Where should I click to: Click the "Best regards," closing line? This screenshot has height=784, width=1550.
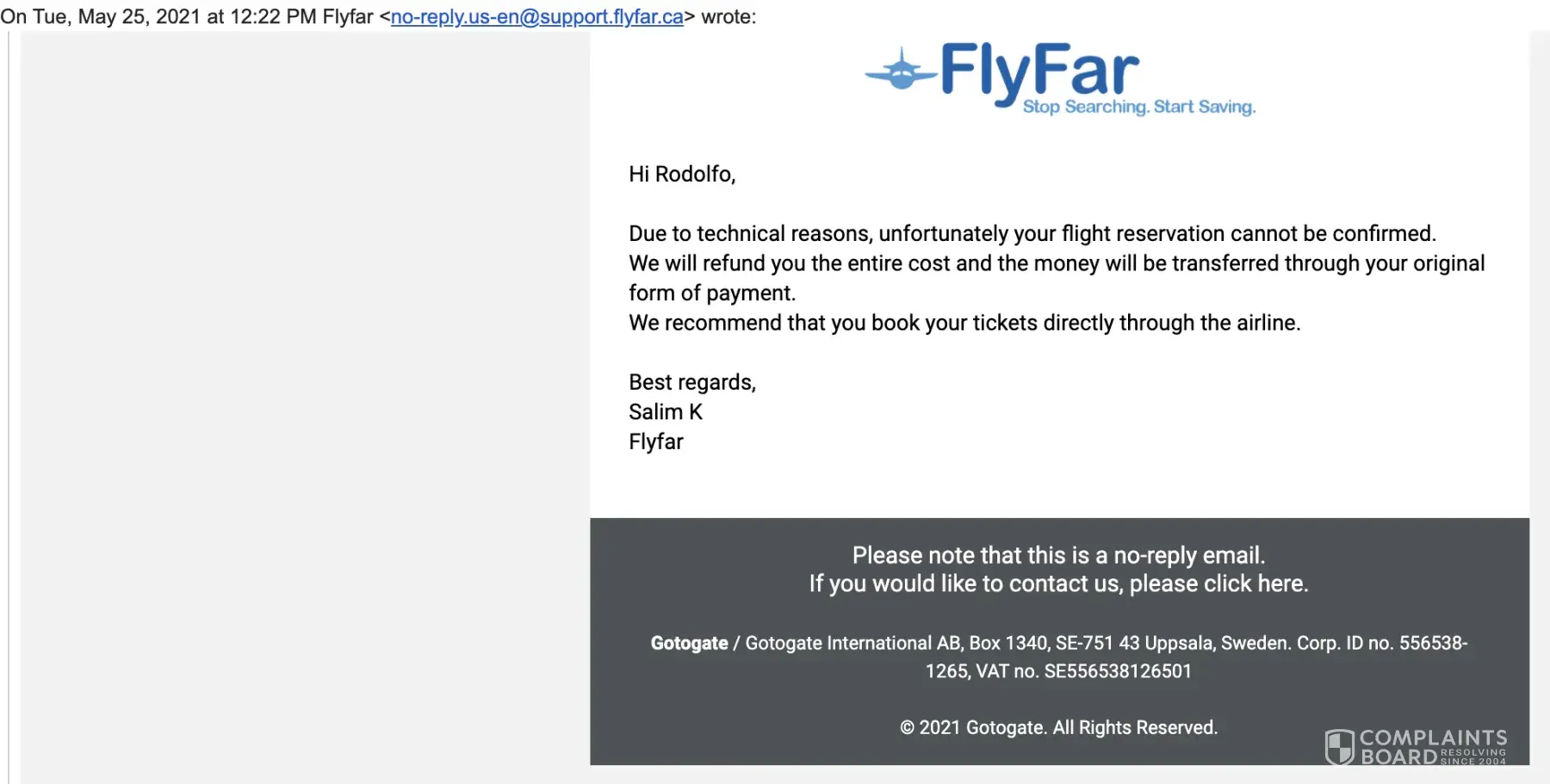(x=691, y=382)
